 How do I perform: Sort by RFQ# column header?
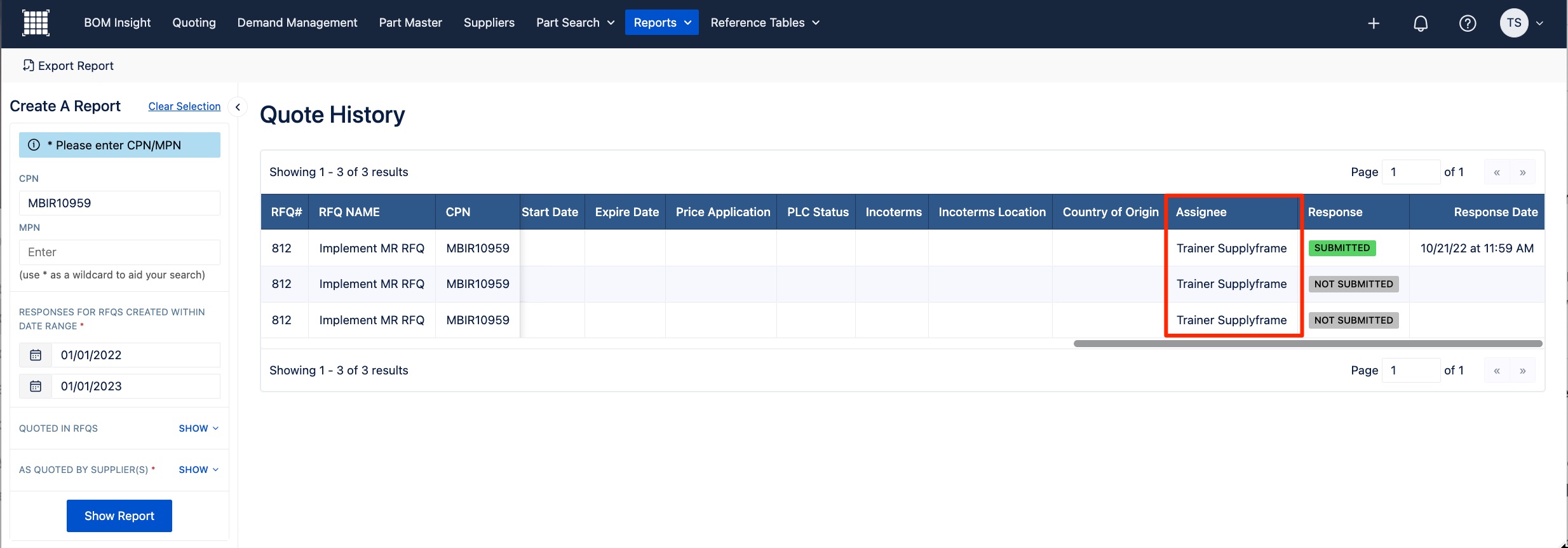click(285, 212)
